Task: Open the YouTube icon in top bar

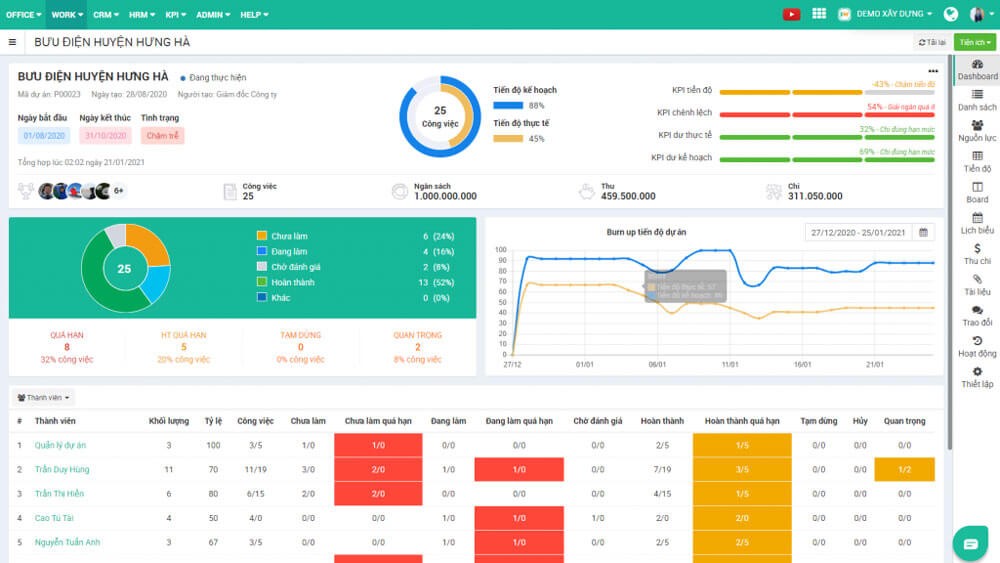Action: 791,14
